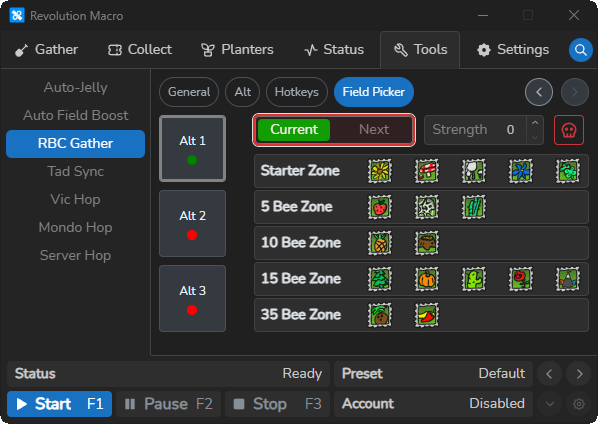This screenshot has width=598, height=424.
Task: Select the Alt 2 account tile
Action: point(192,223)
